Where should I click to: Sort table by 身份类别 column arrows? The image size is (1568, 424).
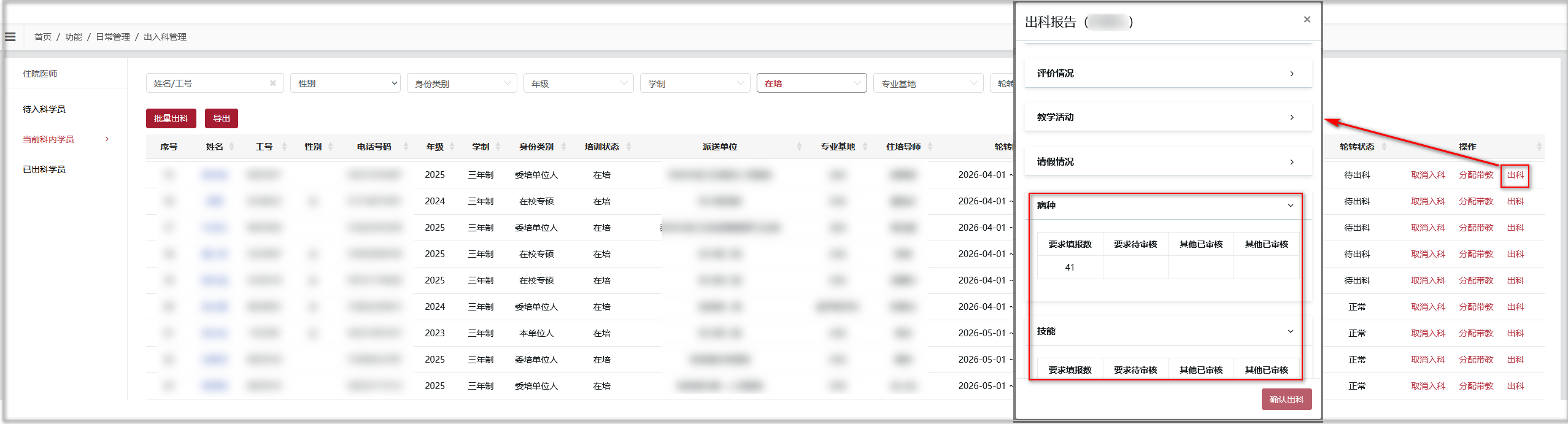point(563,147)
